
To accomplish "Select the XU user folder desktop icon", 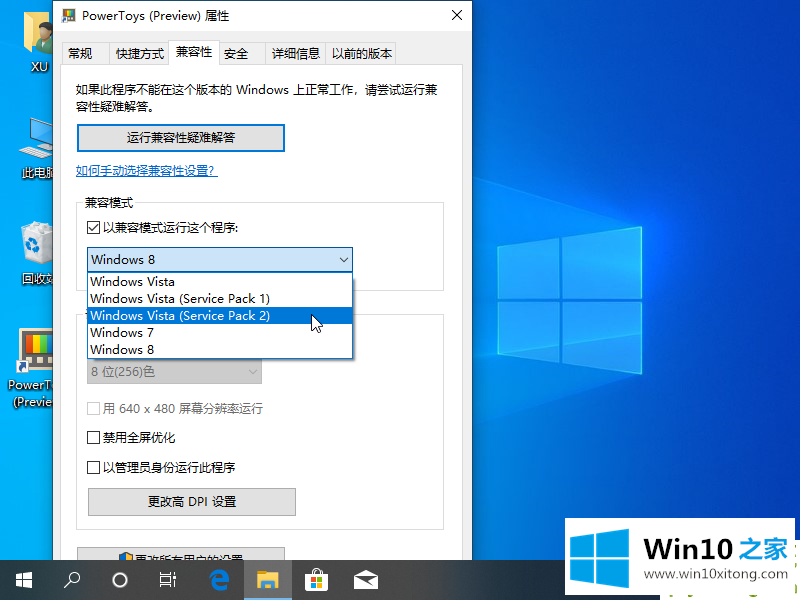I will [38, 43].
